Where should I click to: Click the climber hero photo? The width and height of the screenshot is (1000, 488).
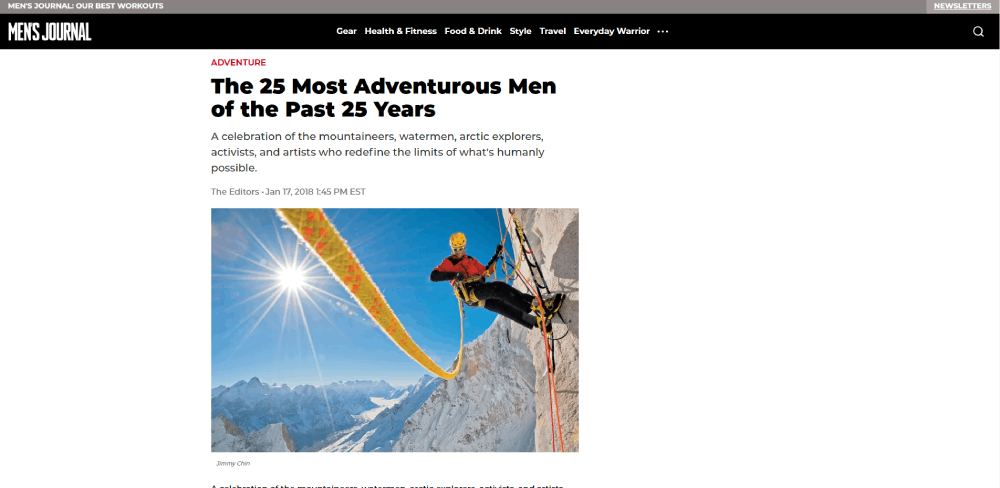tap(395, 330)
